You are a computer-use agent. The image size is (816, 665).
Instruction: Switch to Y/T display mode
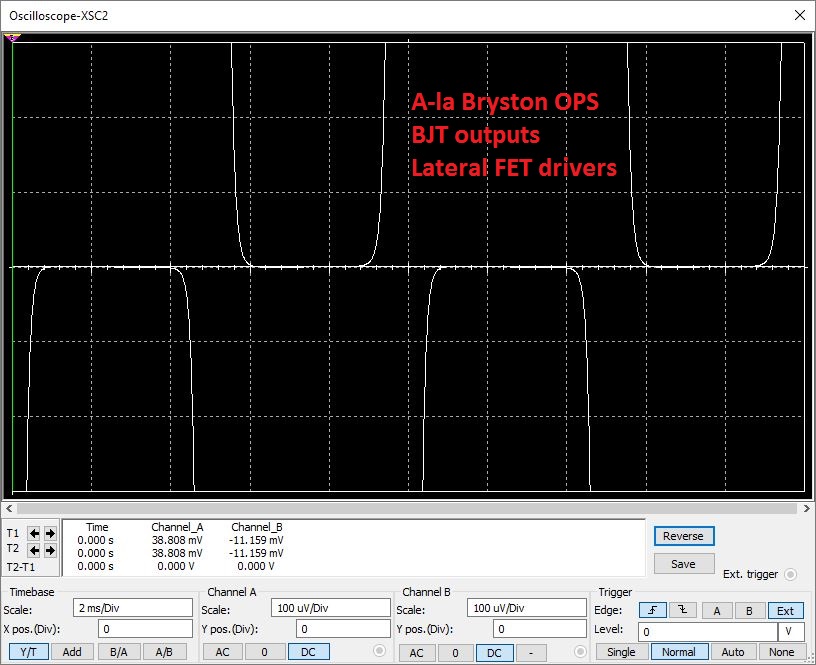[29, 652]
